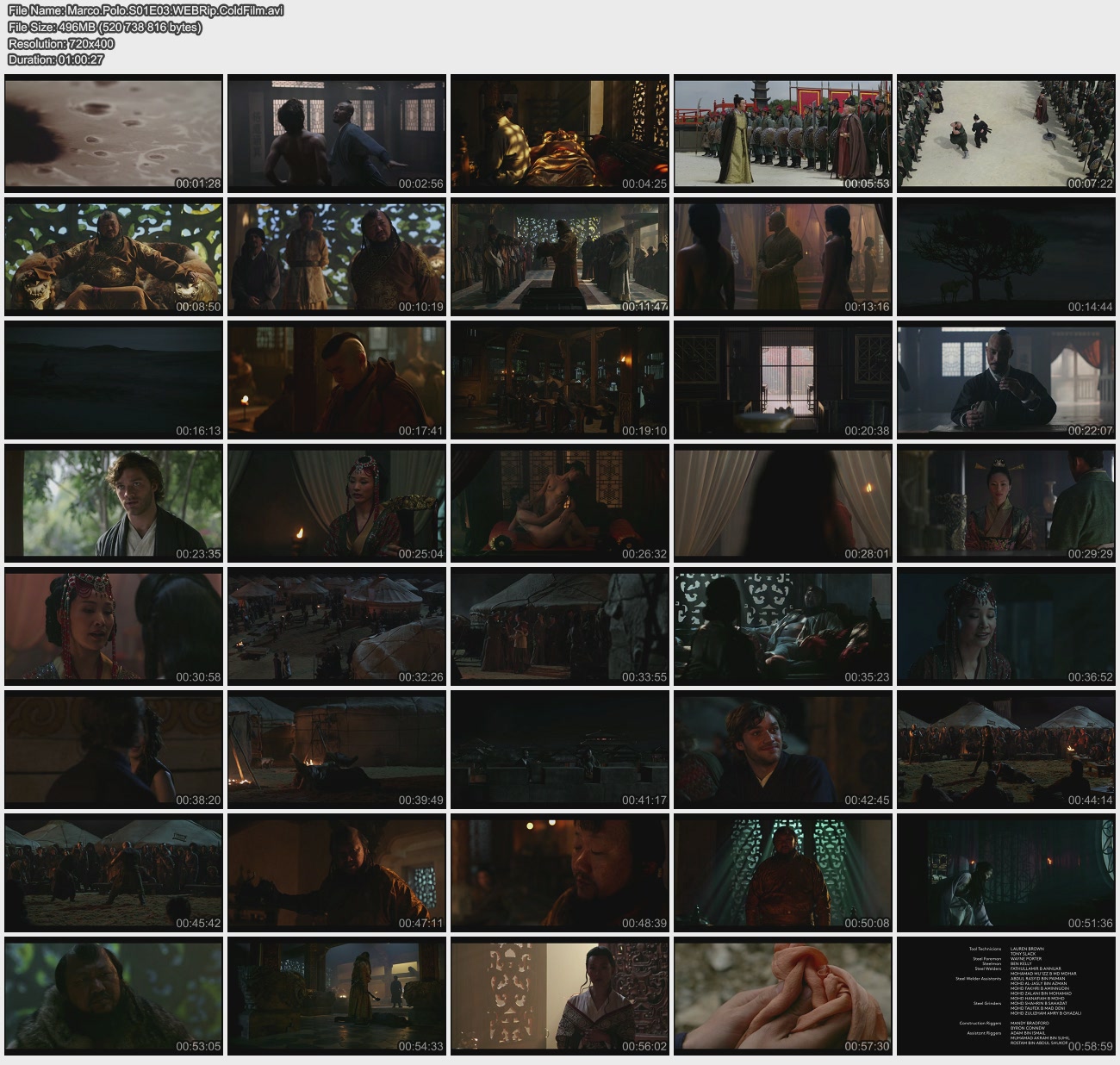Click the thumbnail marked 00:36:52
1120x1065 pixels.
pyautogui.click(x=1005, y=626)
